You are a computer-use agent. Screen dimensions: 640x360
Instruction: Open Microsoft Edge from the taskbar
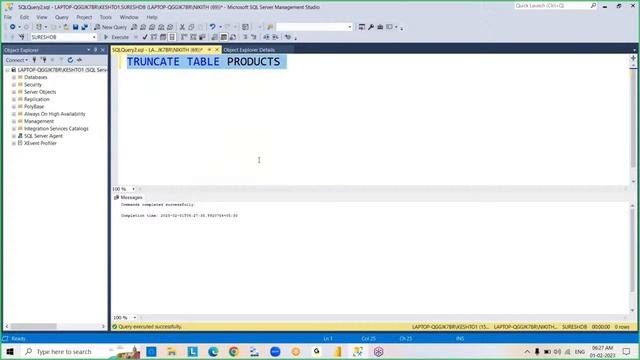[x=213, y=351]
